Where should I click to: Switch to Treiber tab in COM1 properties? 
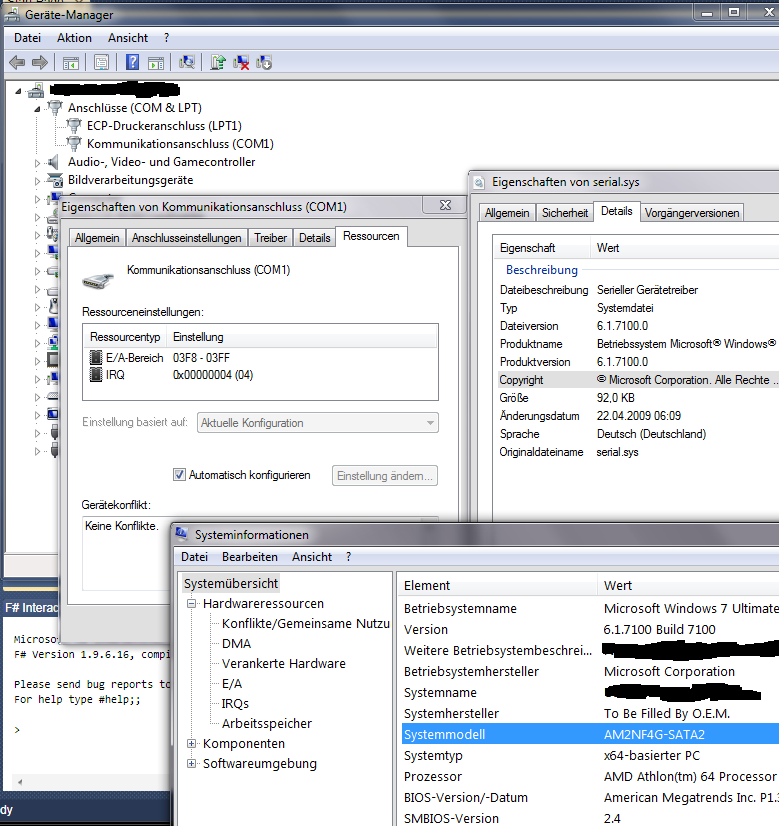270,238
